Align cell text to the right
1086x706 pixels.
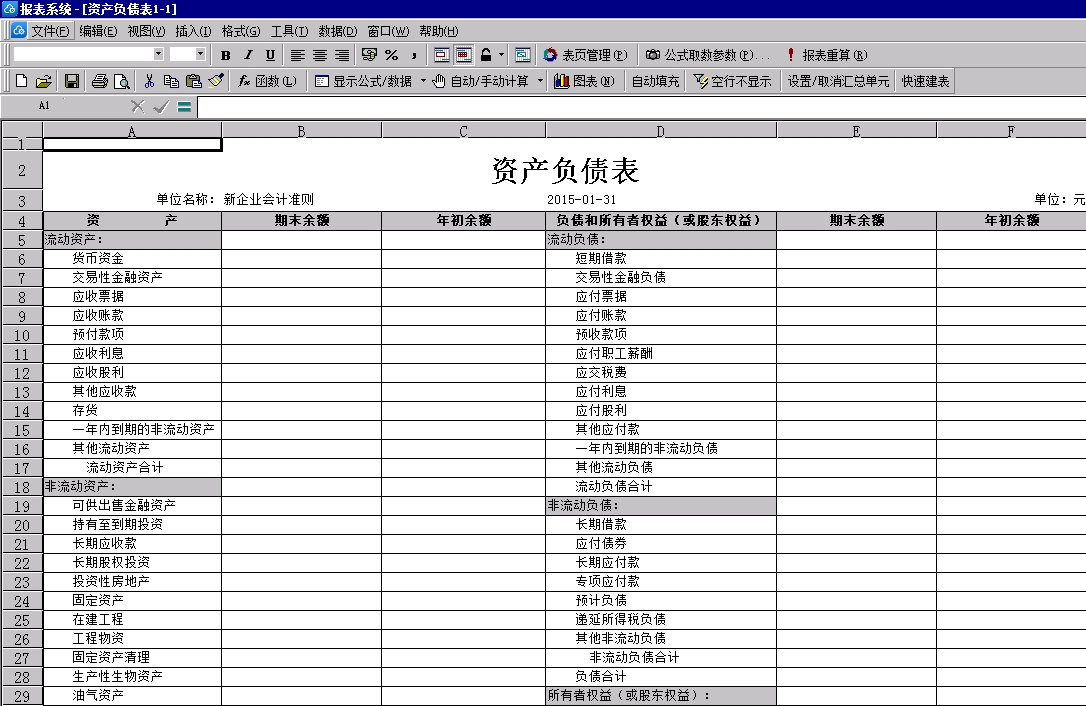pos(341,55)
